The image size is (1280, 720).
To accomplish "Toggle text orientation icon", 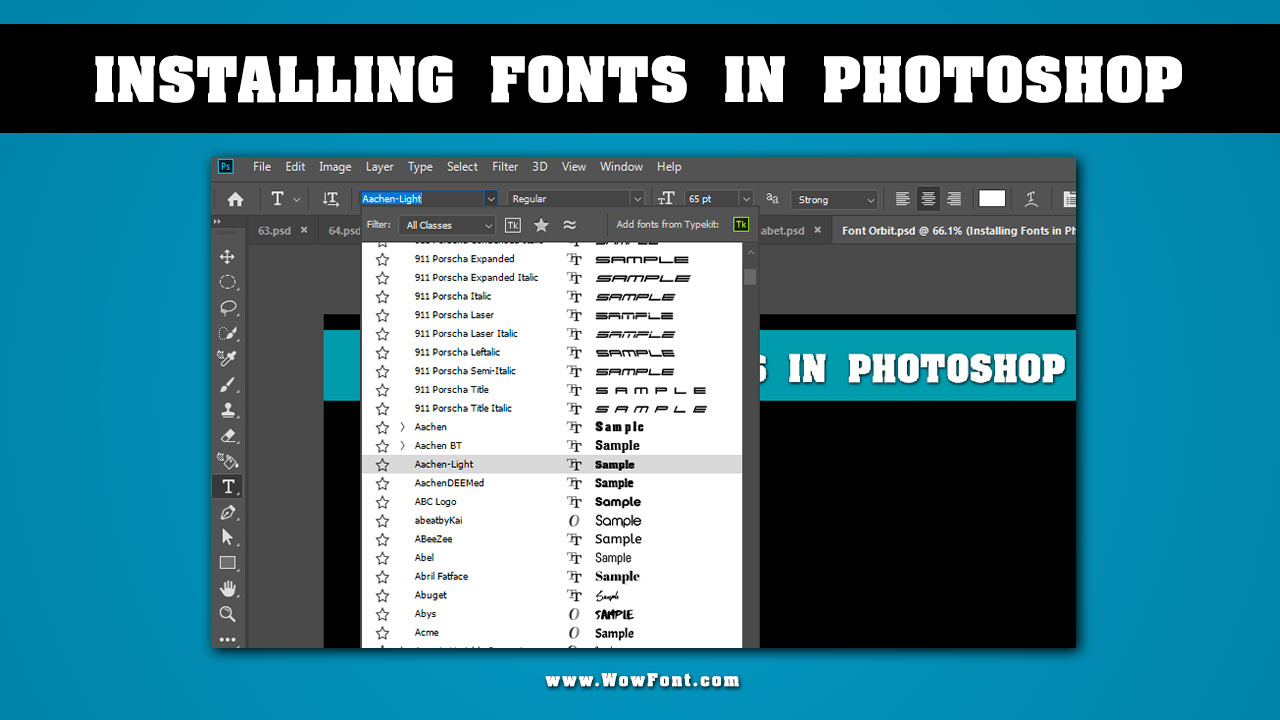I will tap(330, 199).
